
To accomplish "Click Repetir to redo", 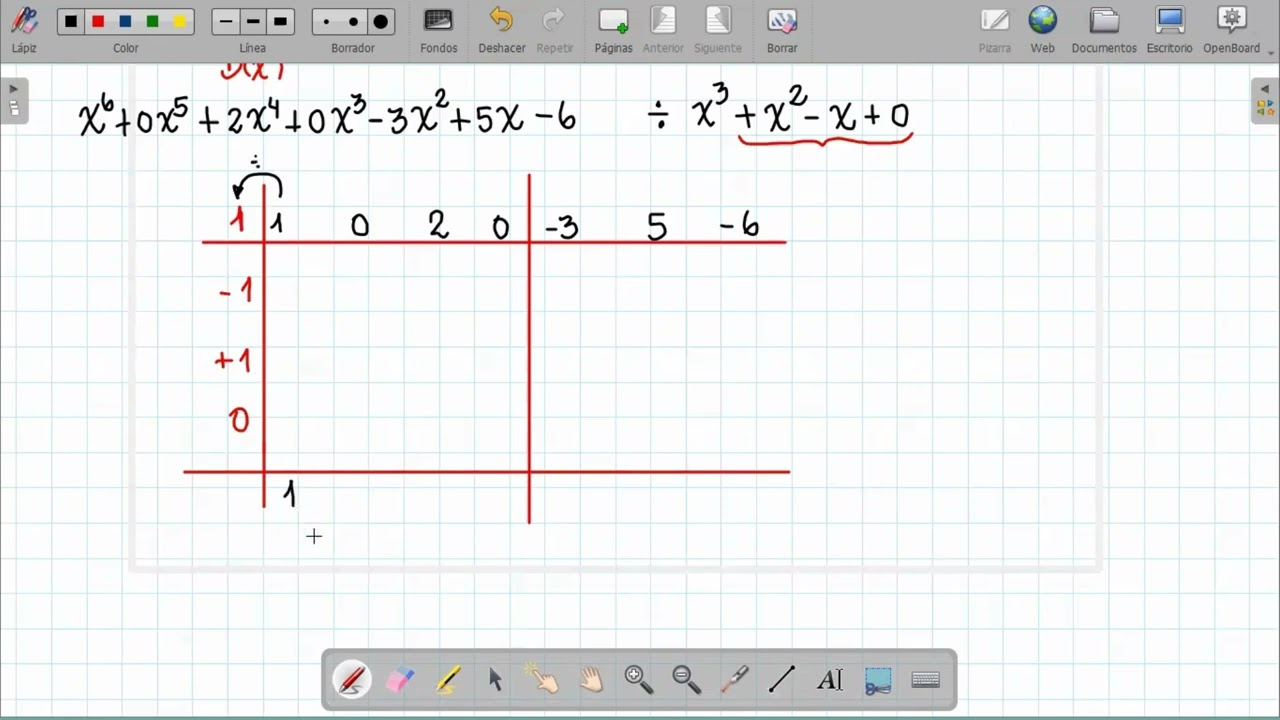I will click(x=554, y=29).
